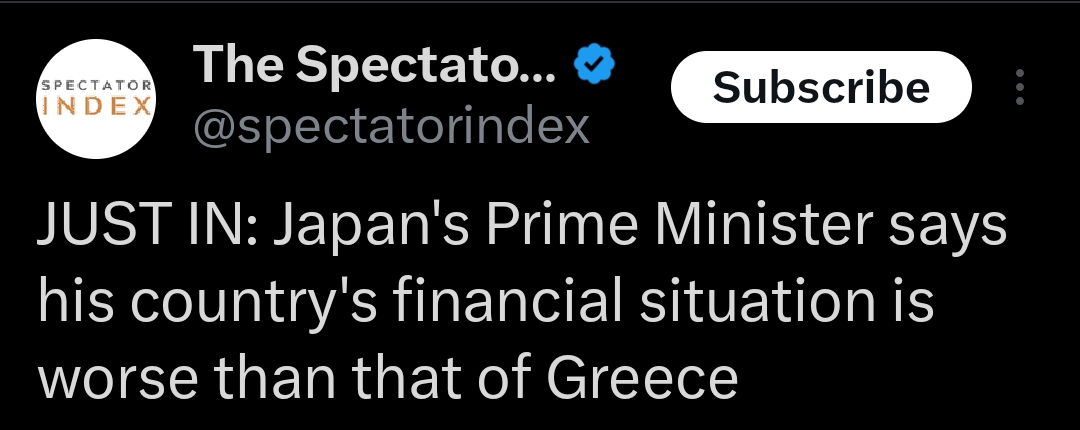
Task: Open the three-dot more options menu
Action: [x=1020, y=88]
